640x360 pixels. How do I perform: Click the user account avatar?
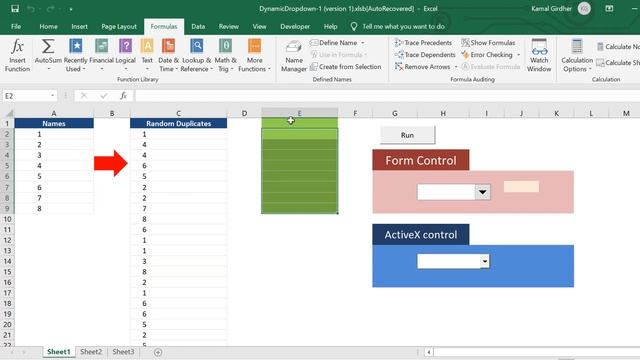(584, 9)
